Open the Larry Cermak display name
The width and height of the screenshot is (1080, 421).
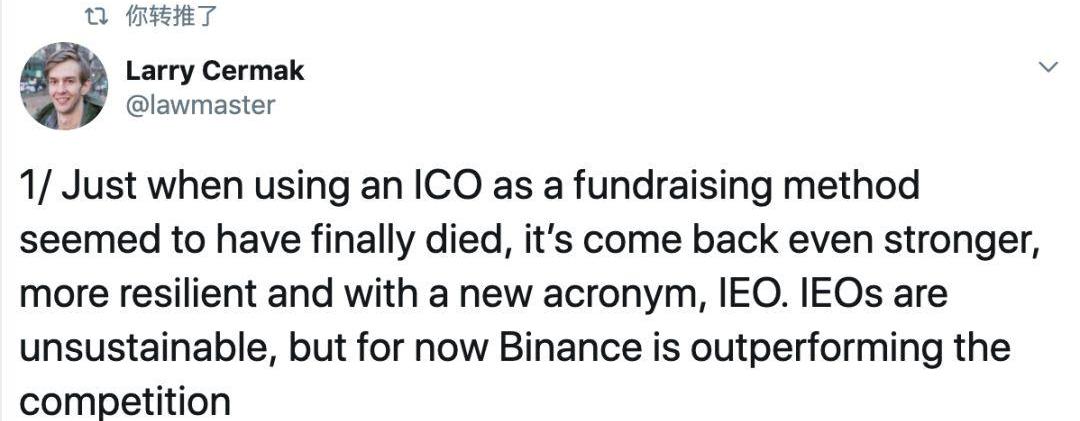[x=214, y=71]
